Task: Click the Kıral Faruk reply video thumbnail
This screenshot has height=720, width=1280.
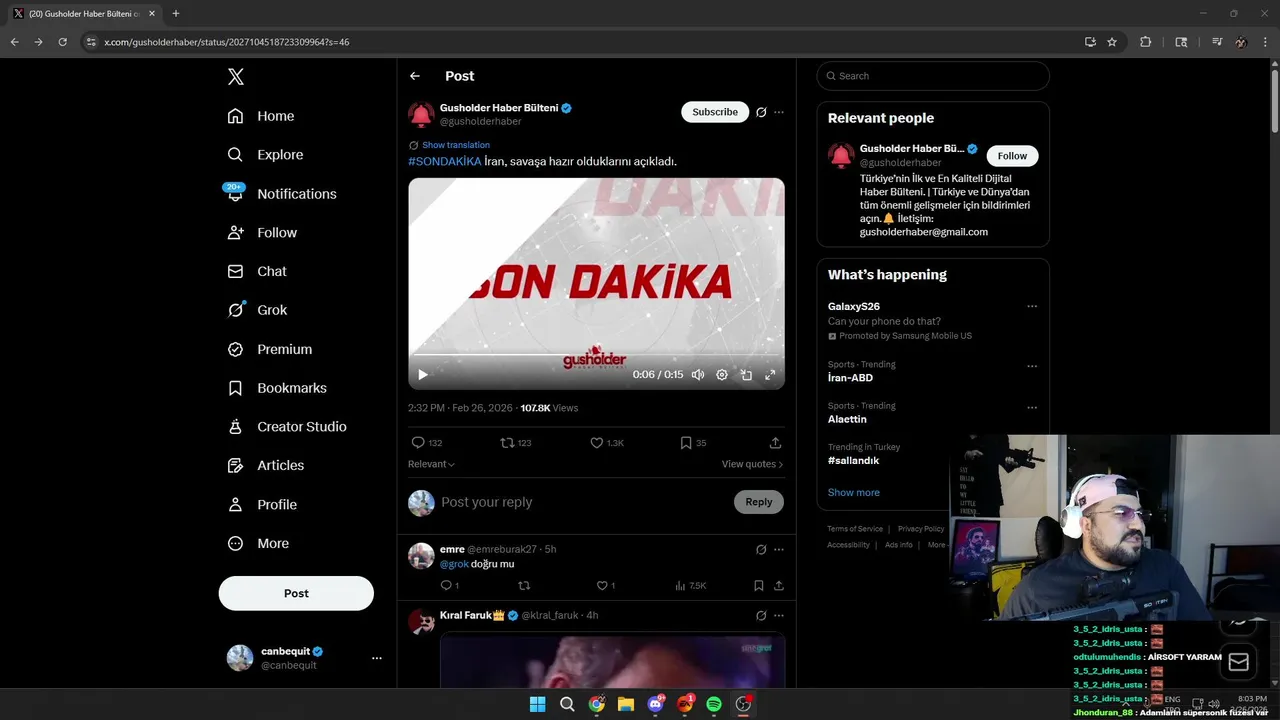Action: click(x=612, y=660)
